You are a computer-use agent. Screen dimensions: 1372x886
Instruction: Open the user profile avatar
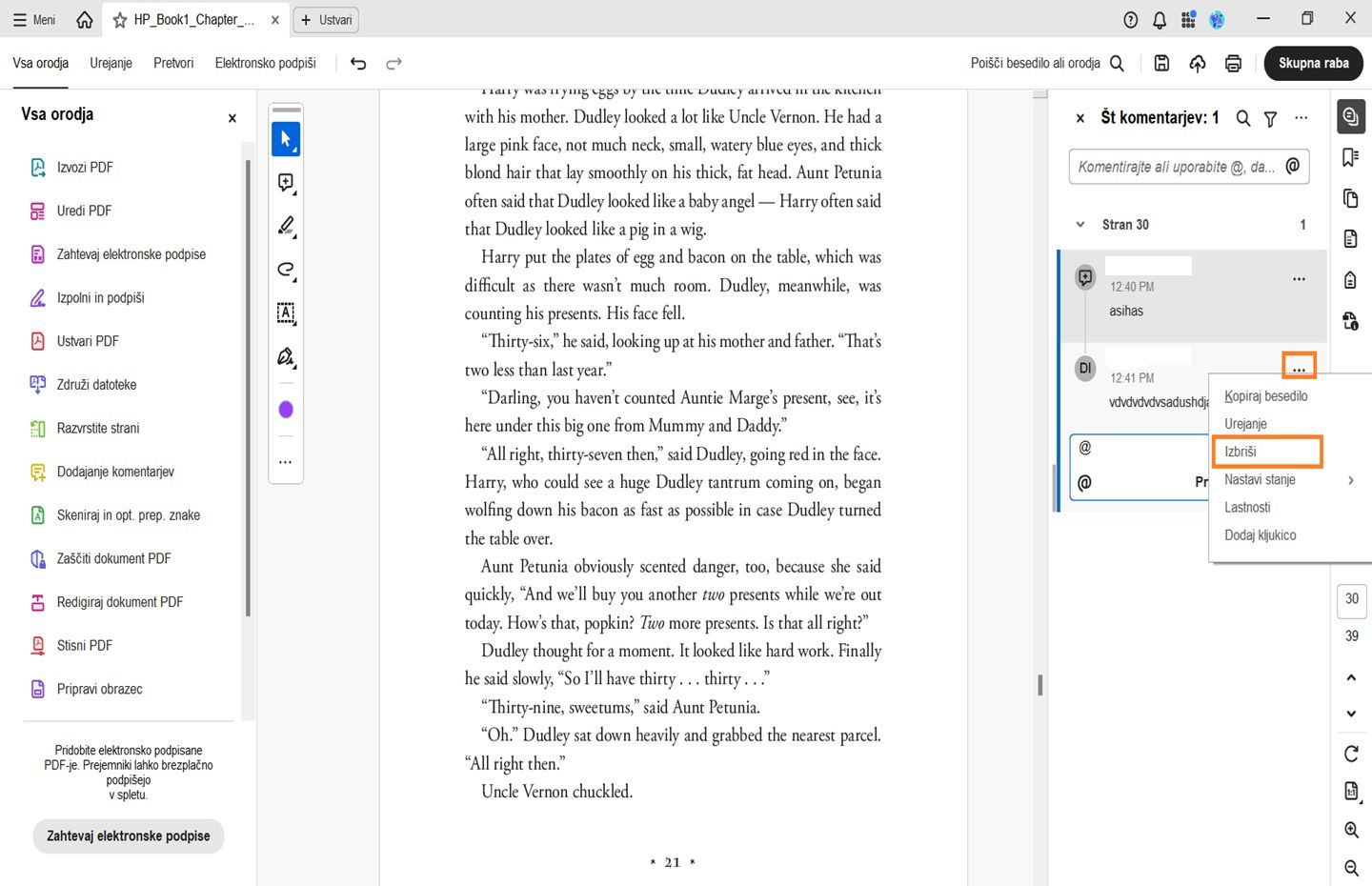click(1217, 19)
